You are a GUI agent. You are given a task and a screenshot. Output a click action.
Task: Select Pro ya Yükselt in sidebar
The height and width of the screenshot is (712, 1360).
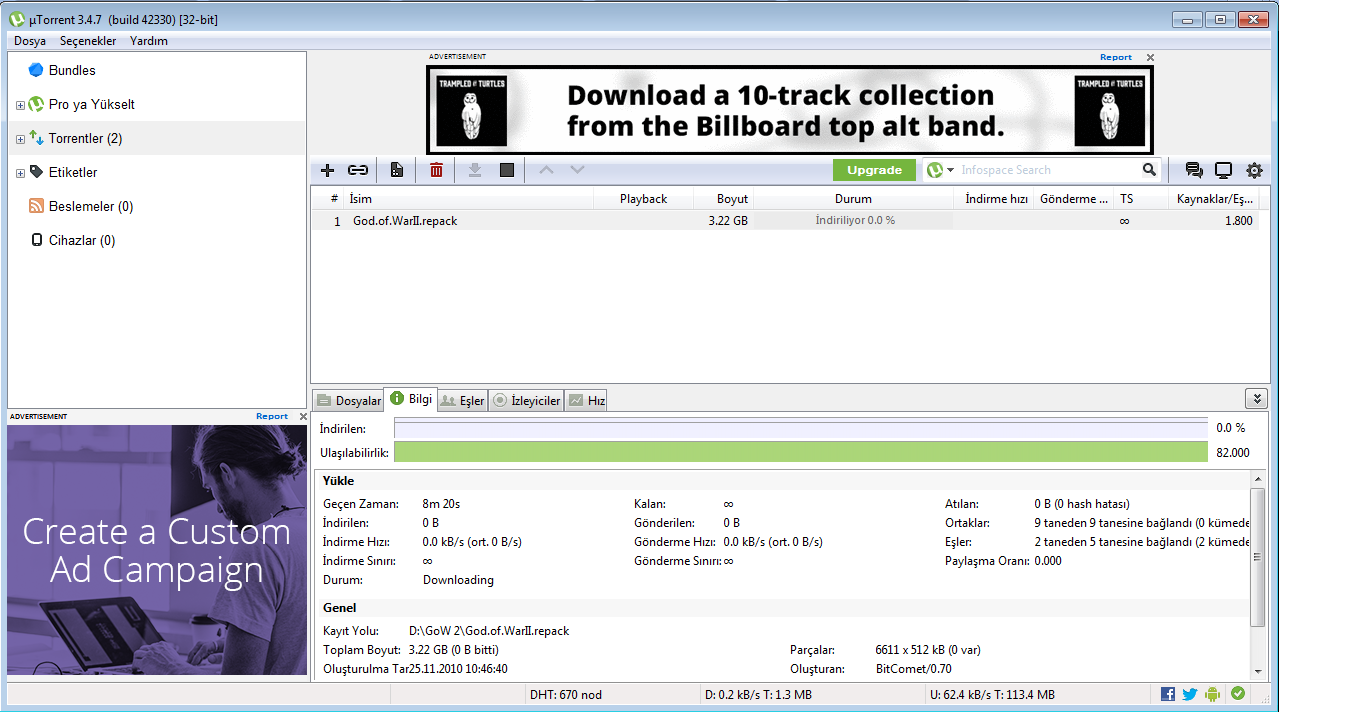coord(91,104)
